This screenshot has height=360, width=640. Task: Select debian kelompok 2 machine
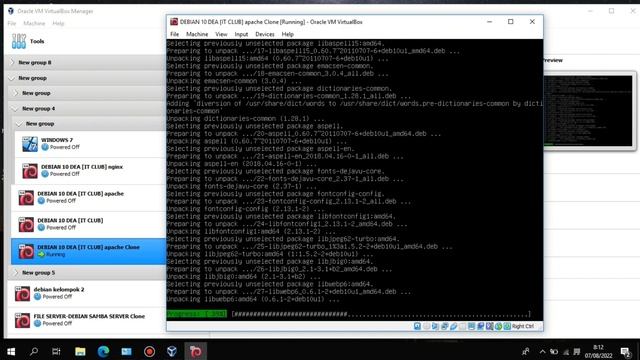[x=87, y=293]
